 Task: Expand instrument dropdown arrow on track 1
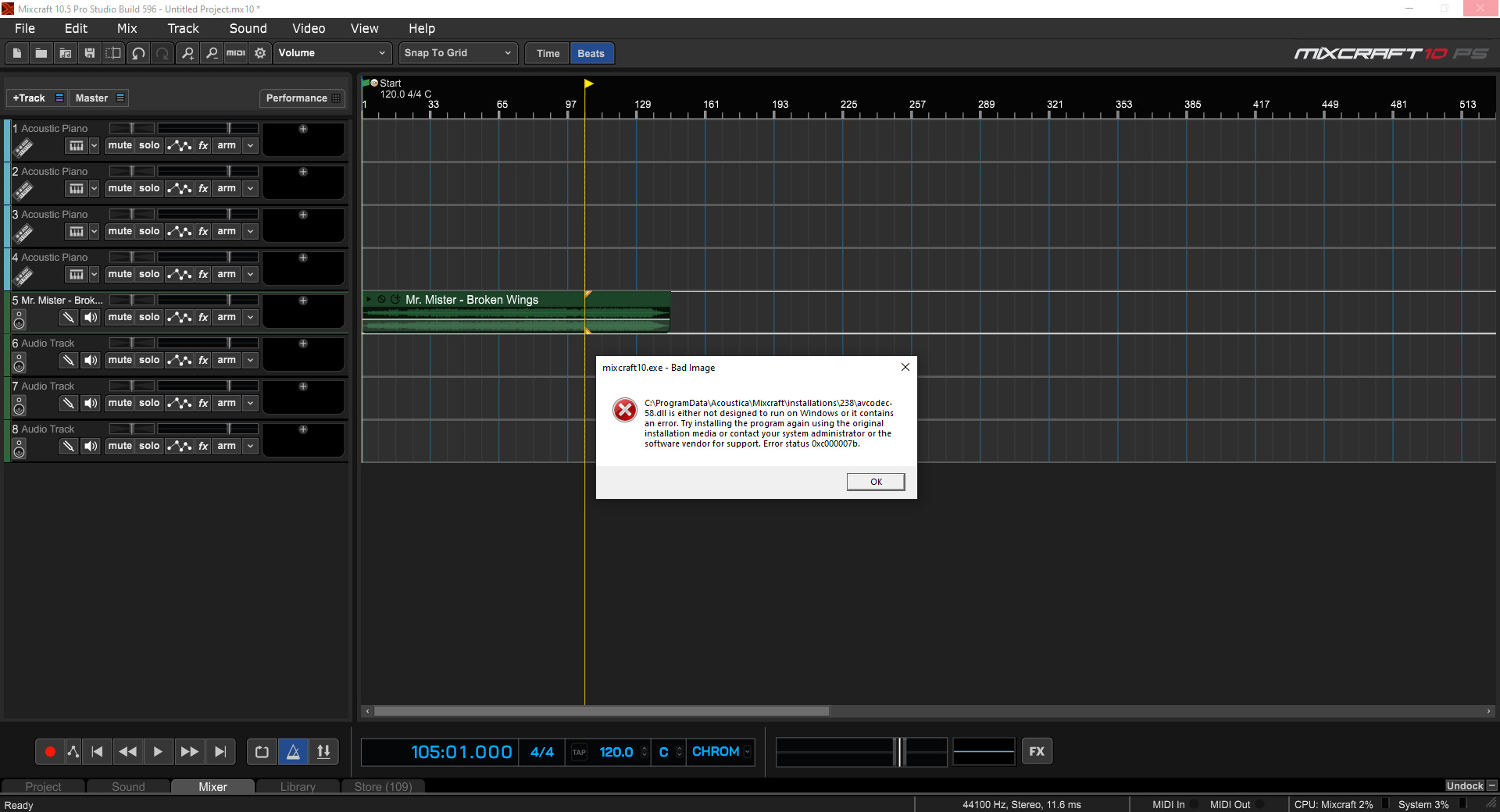(95, 146)
